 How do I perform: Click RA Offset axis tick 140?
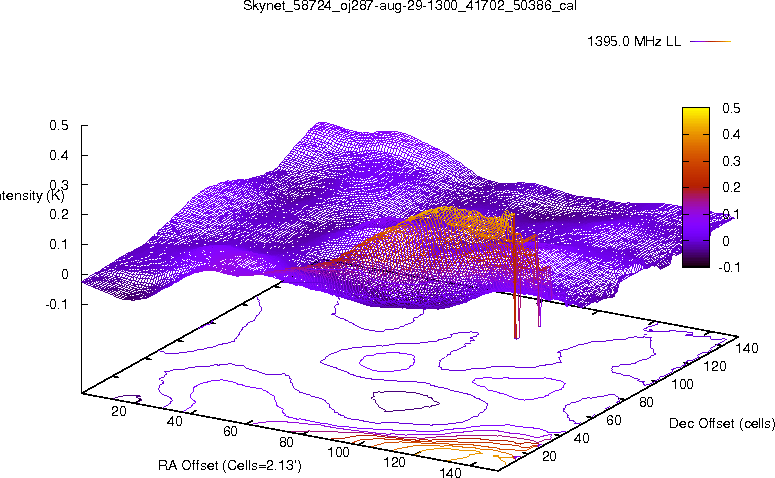(450, 472)
